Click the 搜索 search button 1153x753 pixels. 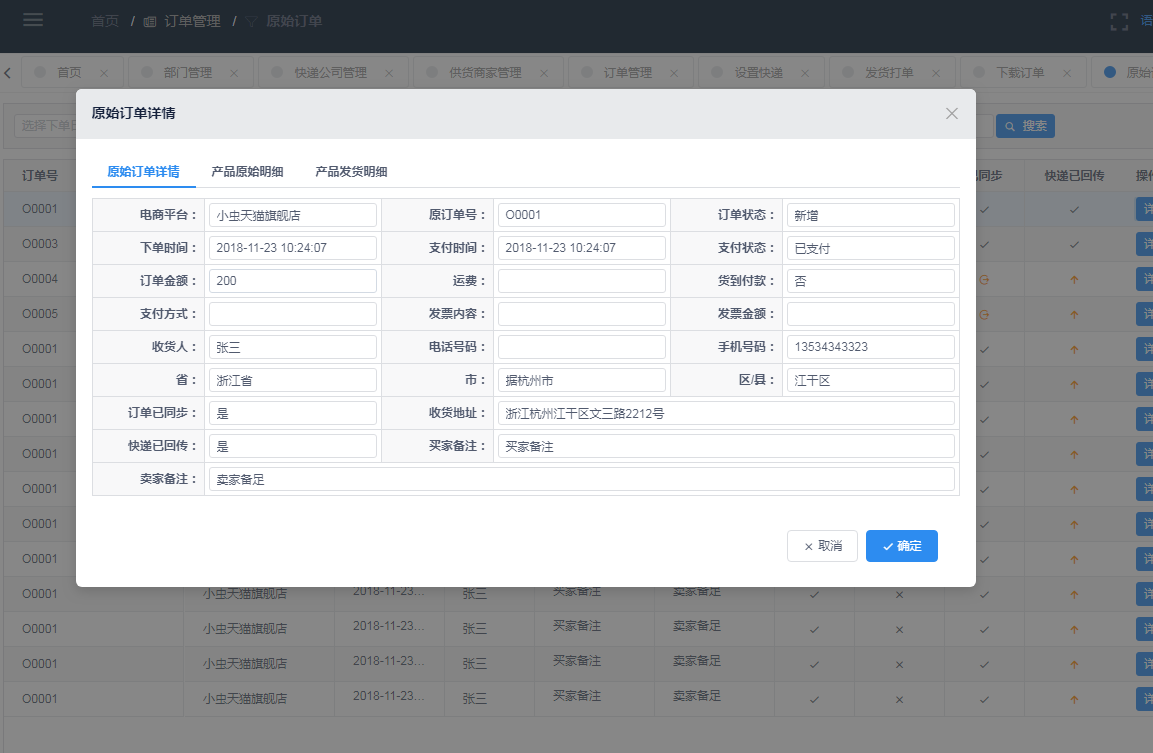[1025, 126]
